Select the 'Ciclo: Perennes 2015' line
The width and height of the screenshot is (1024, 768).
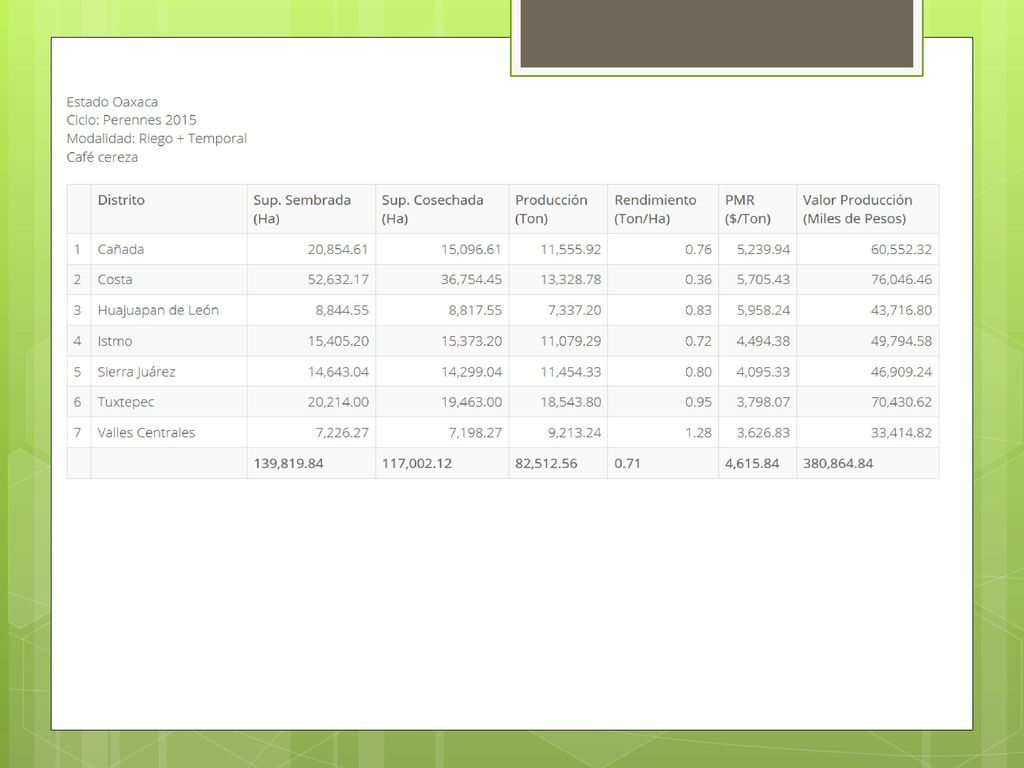131,120
